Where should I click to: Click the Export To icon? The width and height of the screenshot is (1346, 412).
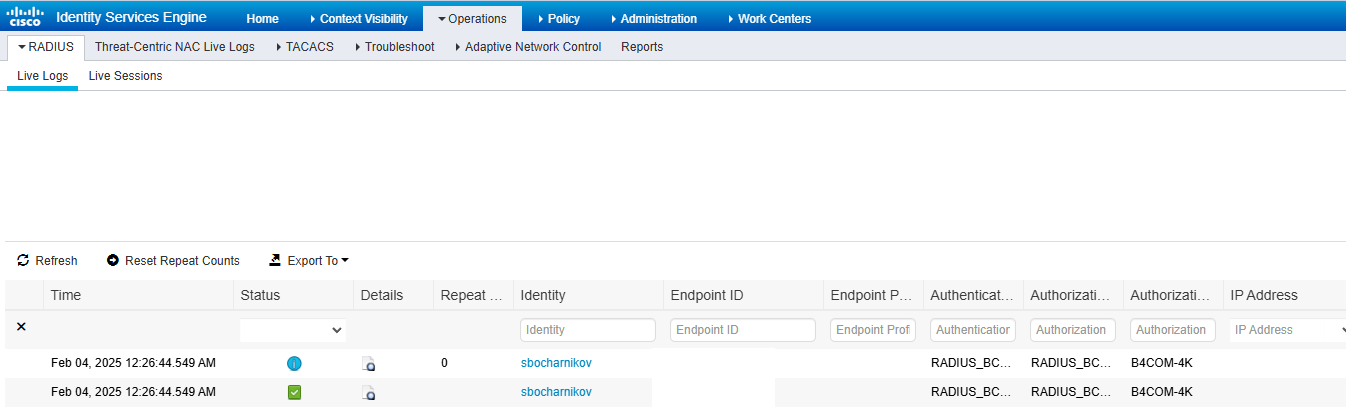(x=275, y=261)
